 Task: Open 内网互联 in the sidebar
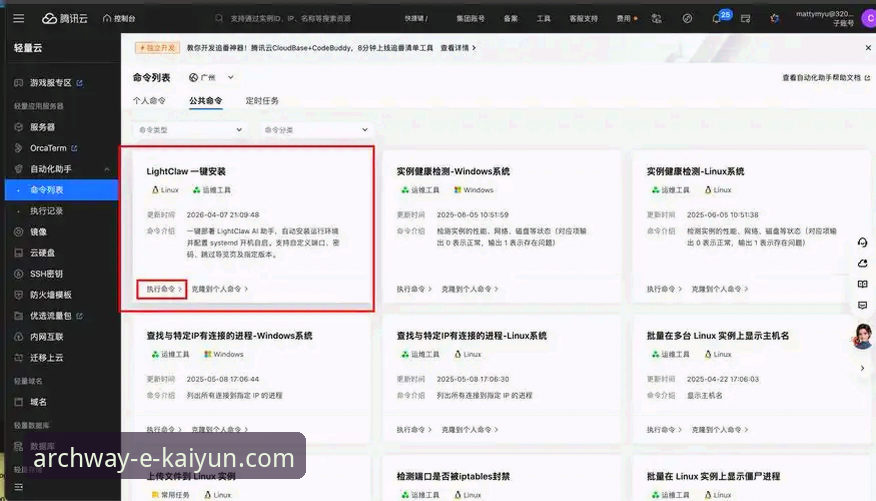[46, 337]
